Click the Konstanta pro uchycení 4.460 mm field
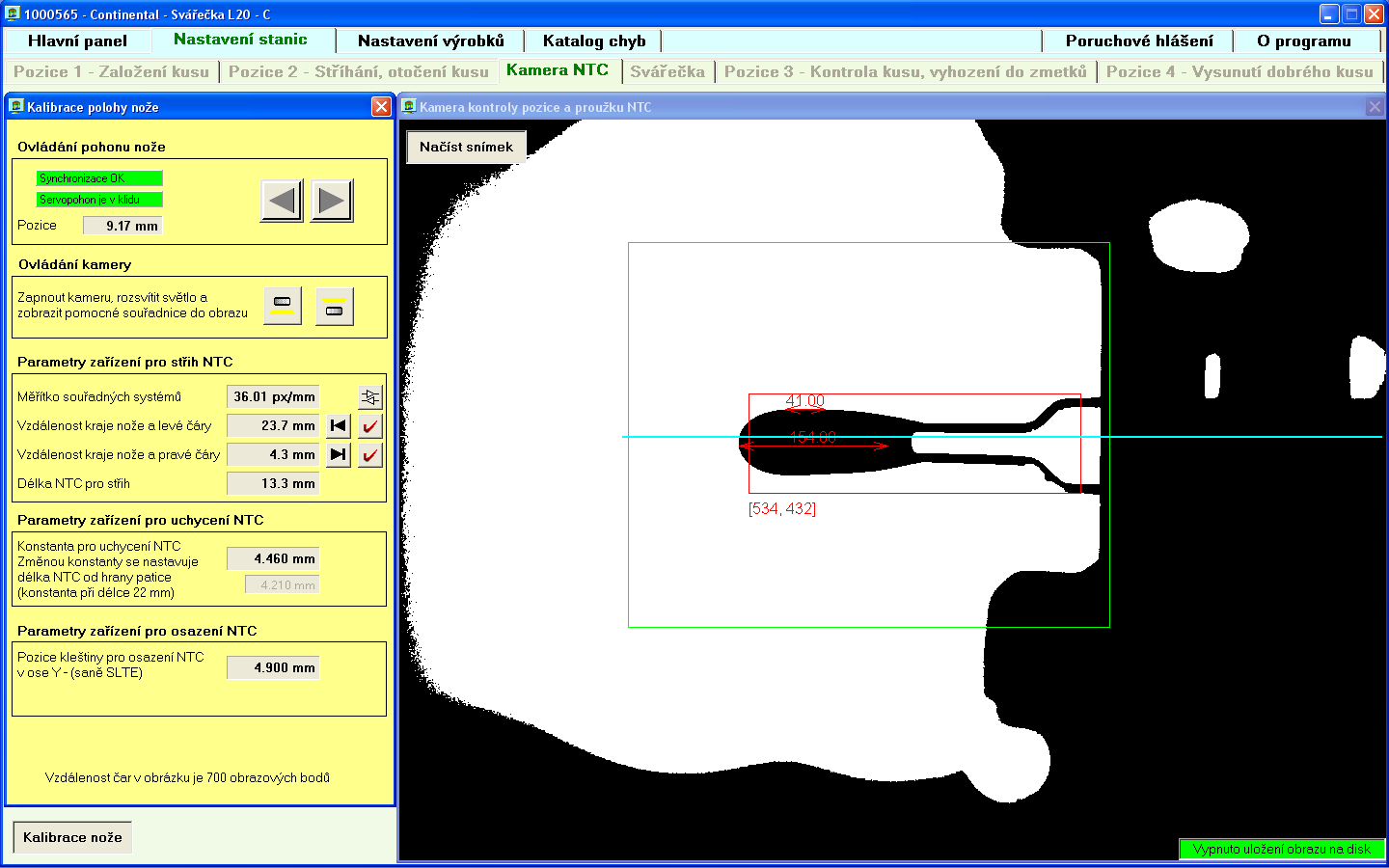This screenshot has height=868, width=1389. (273, 558)
